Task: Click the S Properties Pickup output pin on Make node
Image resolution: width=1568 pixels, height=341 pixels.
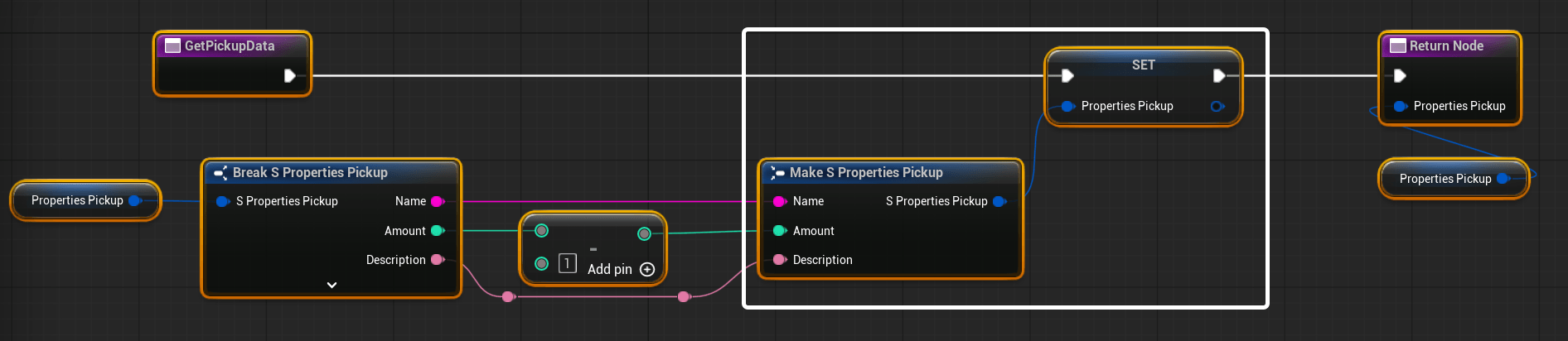Action: tap(999, 201)
